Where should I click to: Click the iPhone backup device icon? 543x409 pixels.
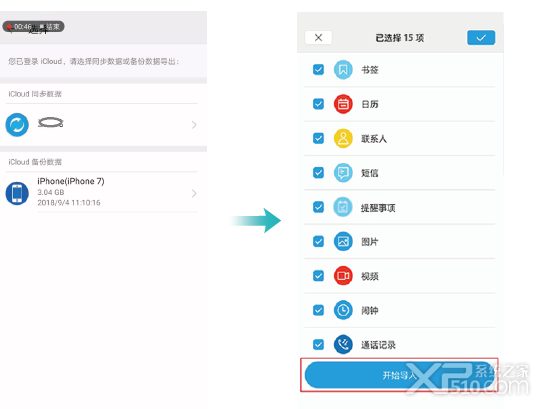pyautogui.click(x=17, y=193)
